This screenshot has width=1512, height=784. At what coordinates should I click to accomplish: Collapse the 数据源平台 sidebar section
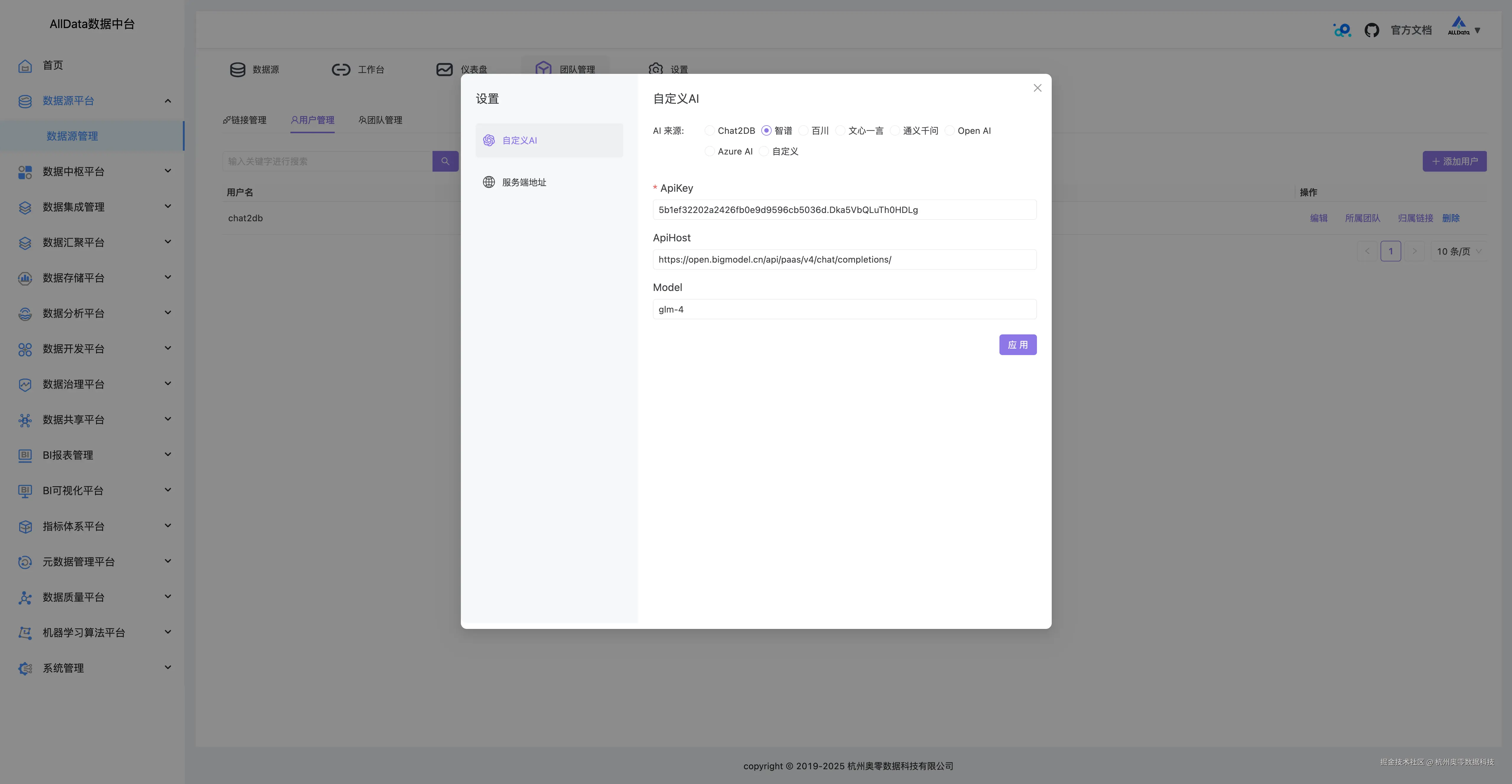tap(168, 101)
